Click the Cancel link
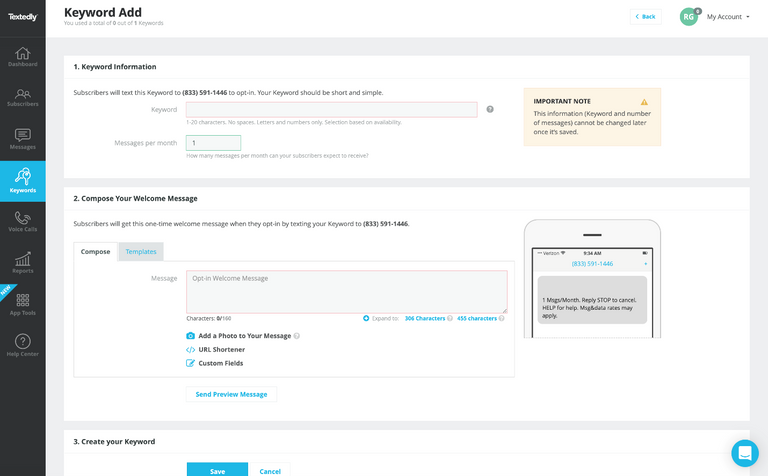This screenshot has width=768, height=476. [270, 471]
